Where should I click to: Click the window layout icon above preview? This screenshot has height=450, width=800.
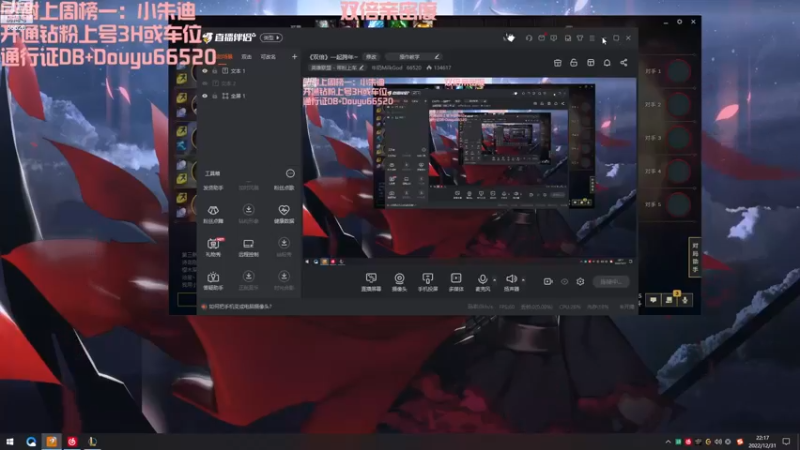590,63
